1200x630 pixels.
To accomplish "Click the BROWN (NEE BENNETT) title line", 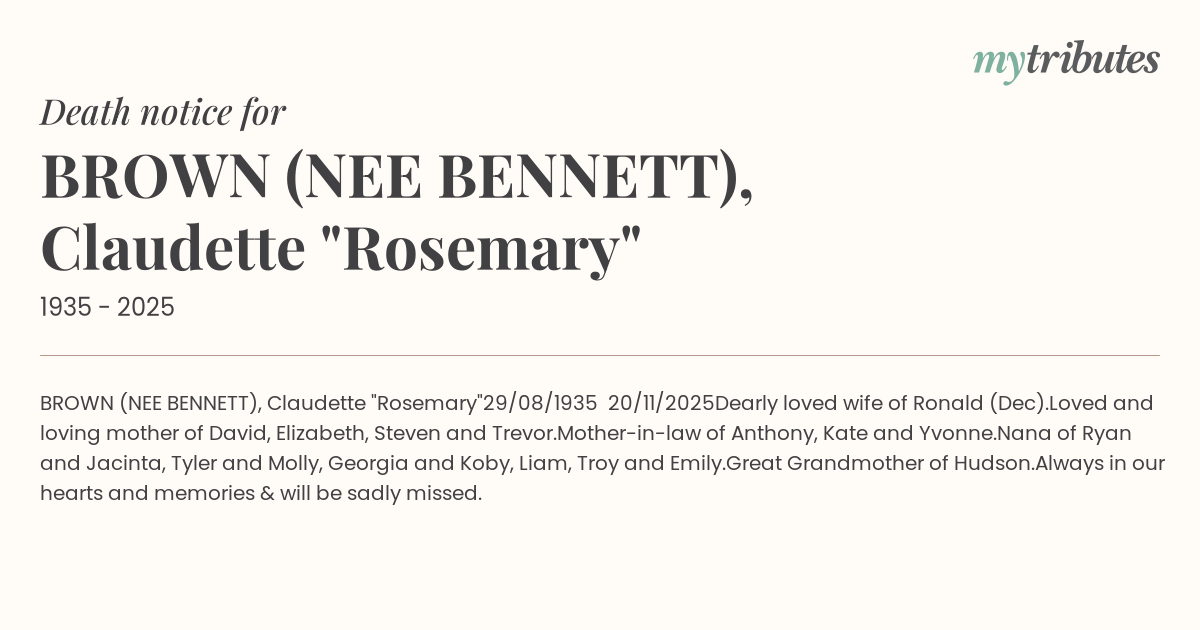I will tap(396, 176).
